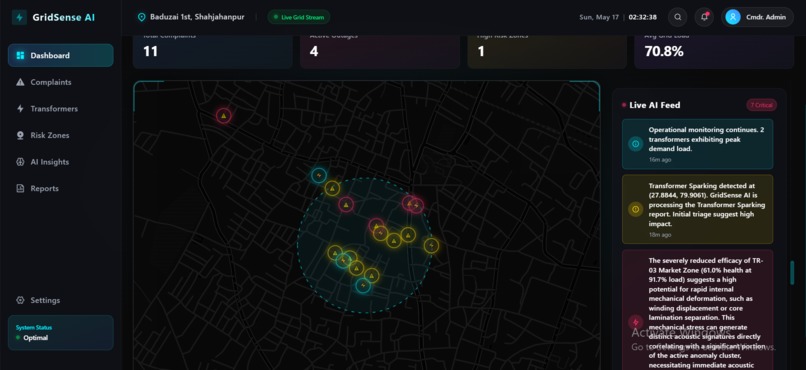Select the lone non-overlapping pink marker inside the dashed circle
Image resolution: width=806 pixels, height=370 pixels.
pos(346,205)
